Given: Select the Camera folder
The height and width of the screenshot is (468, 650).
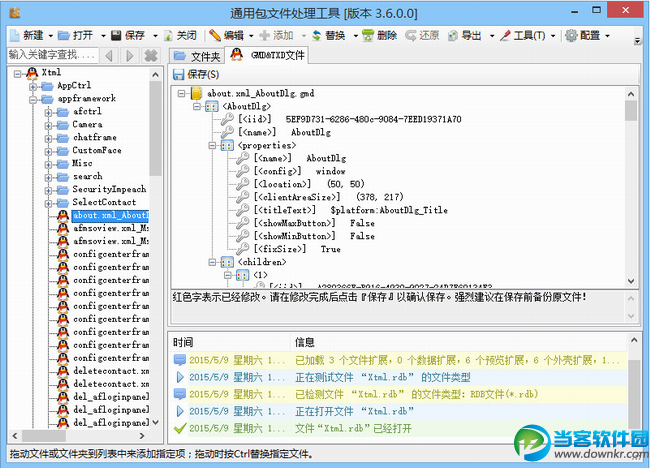Looking at the screenshot, I should point(87,124).
